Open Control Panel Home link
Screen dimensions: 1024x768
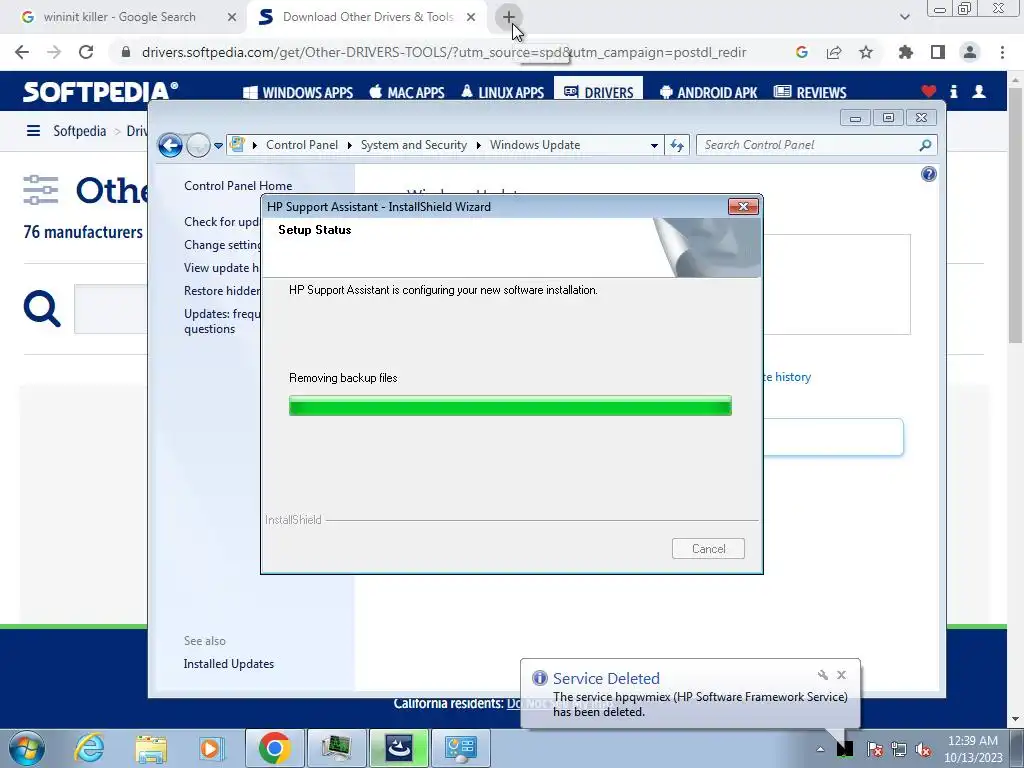click(238, 185)
